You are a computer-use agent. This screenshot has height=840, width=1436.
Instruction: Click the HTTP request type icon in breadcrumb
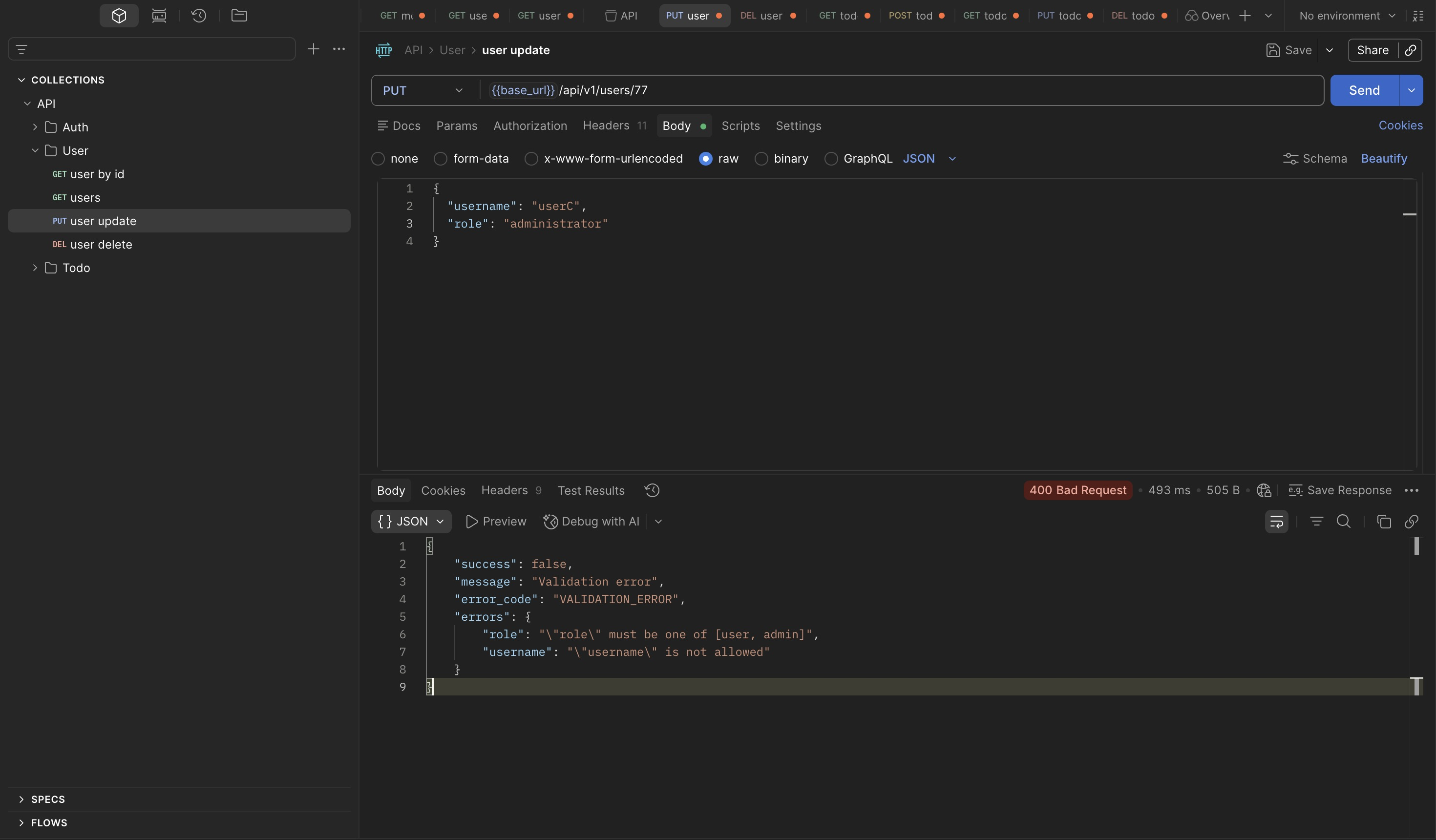[x=383, y=50]
